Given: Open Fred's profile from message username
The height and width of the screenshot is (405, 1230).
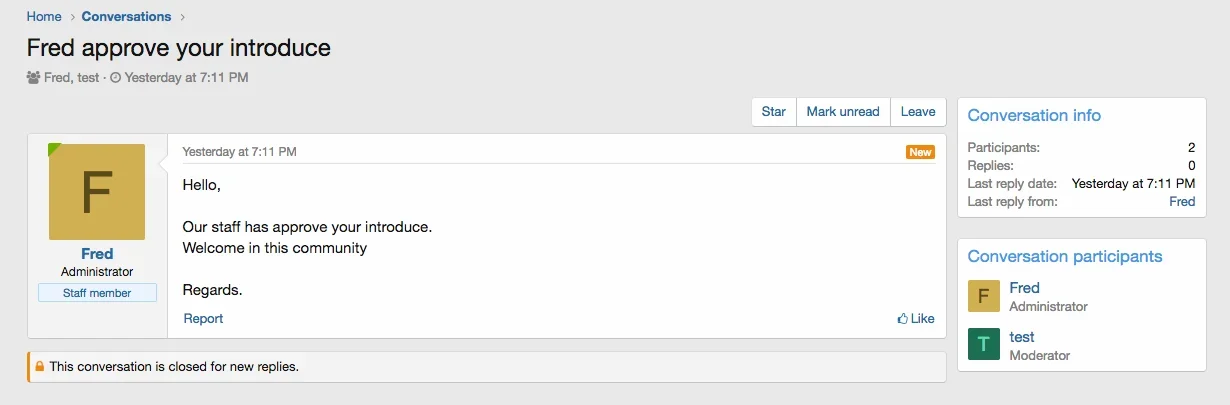Looking at the screenshot, I should coord(97,254).
